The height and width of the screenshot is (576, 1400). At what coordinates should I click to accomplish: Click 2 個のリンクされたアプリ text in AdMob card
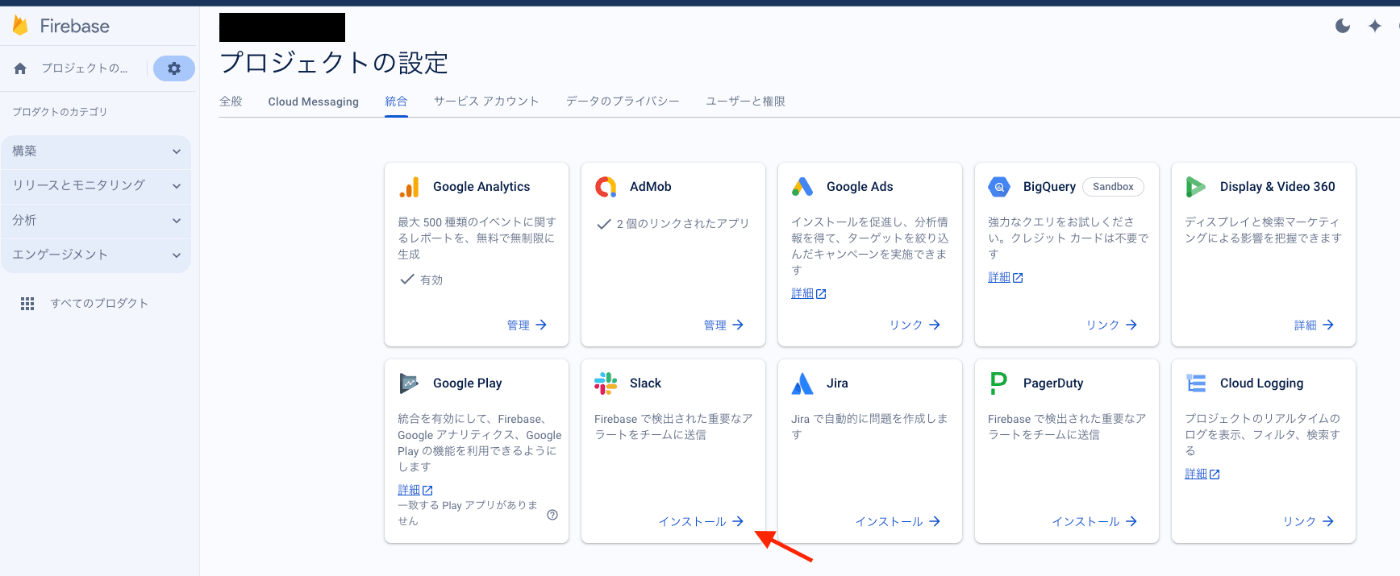tap(683, 224)
